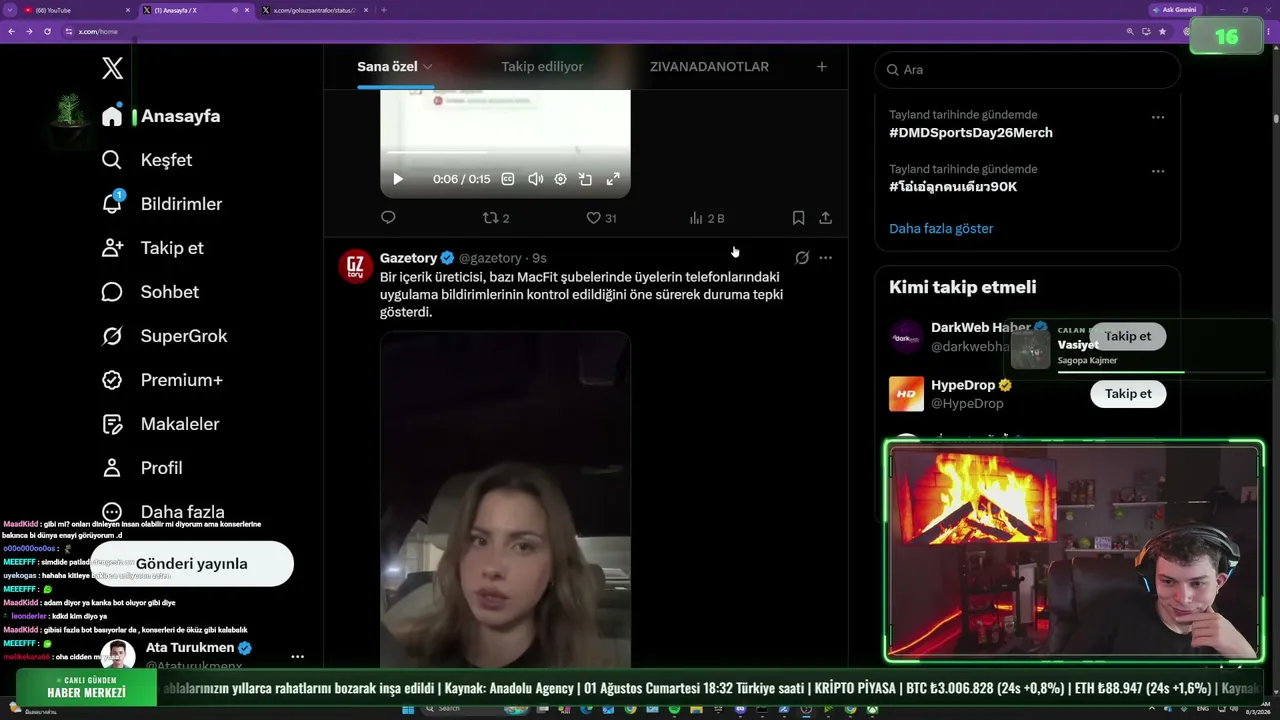Viewport: 1280px width, 720px height.
Task: Open Premium+ in sidebar
Action: pos(162,380)
